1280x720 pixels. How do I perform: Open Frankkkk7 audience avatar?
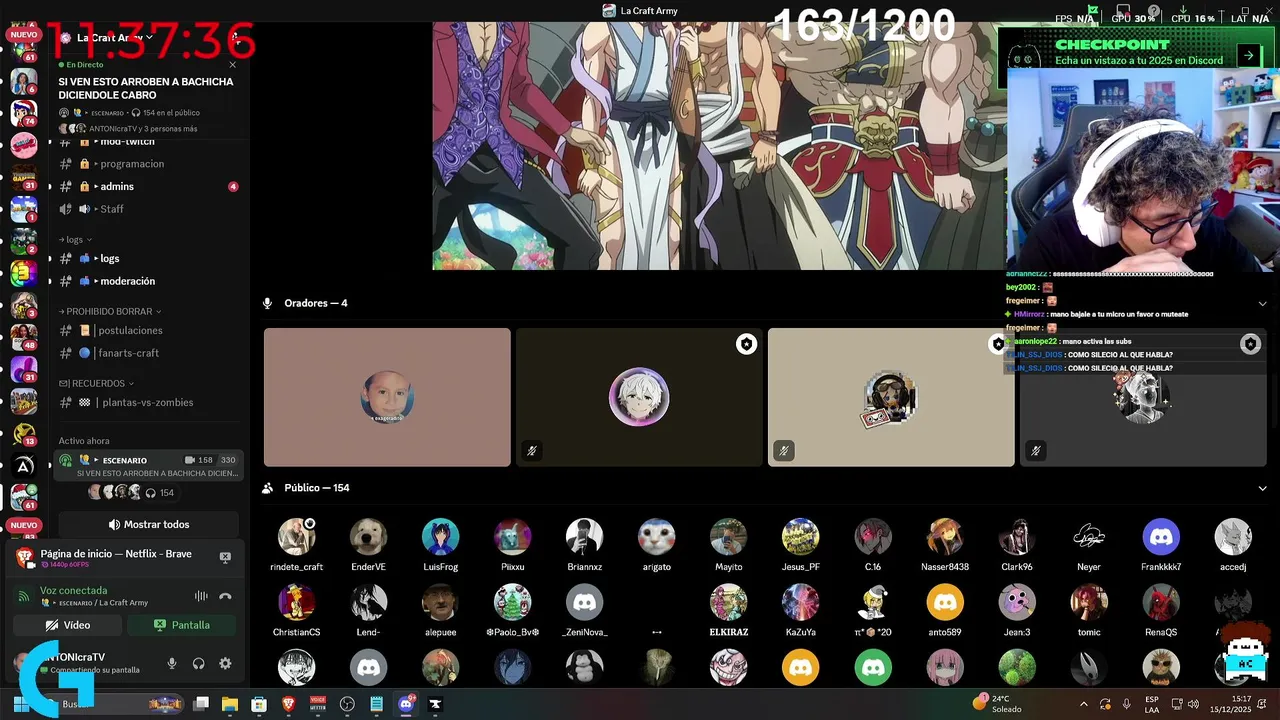coord(1161,537)
